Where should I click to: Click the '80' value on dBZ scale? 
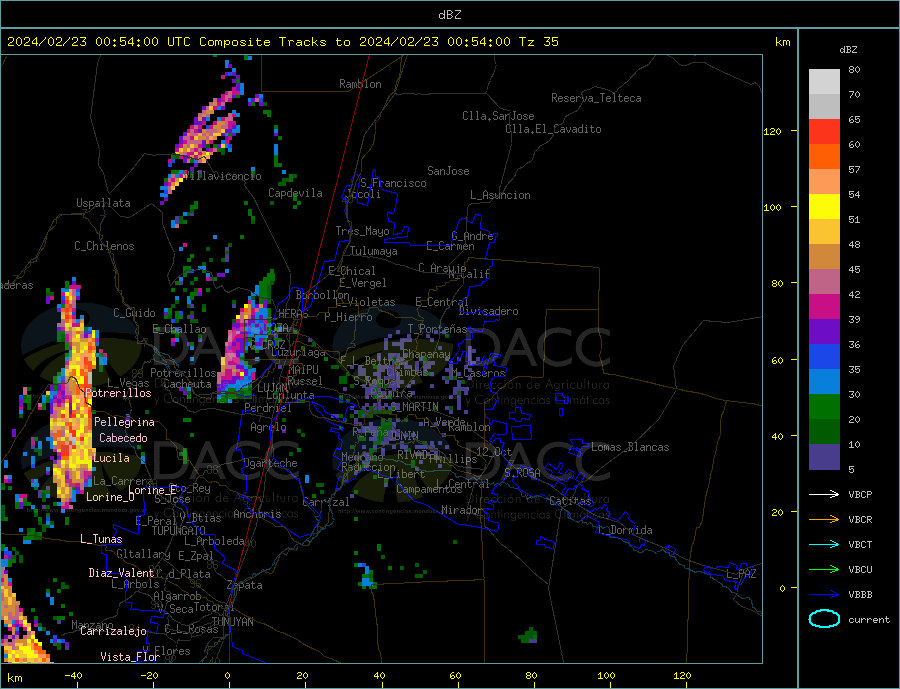[x=854, y=69]
